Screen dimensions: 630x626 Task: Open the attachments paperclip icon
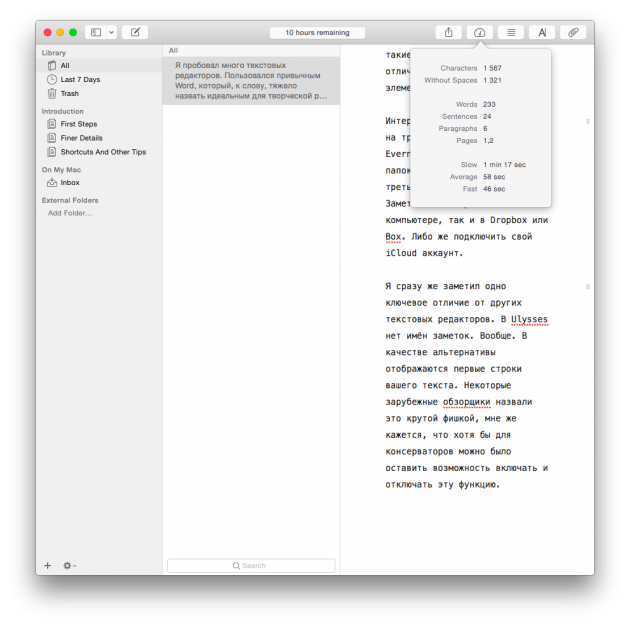[x=573, y=32]
